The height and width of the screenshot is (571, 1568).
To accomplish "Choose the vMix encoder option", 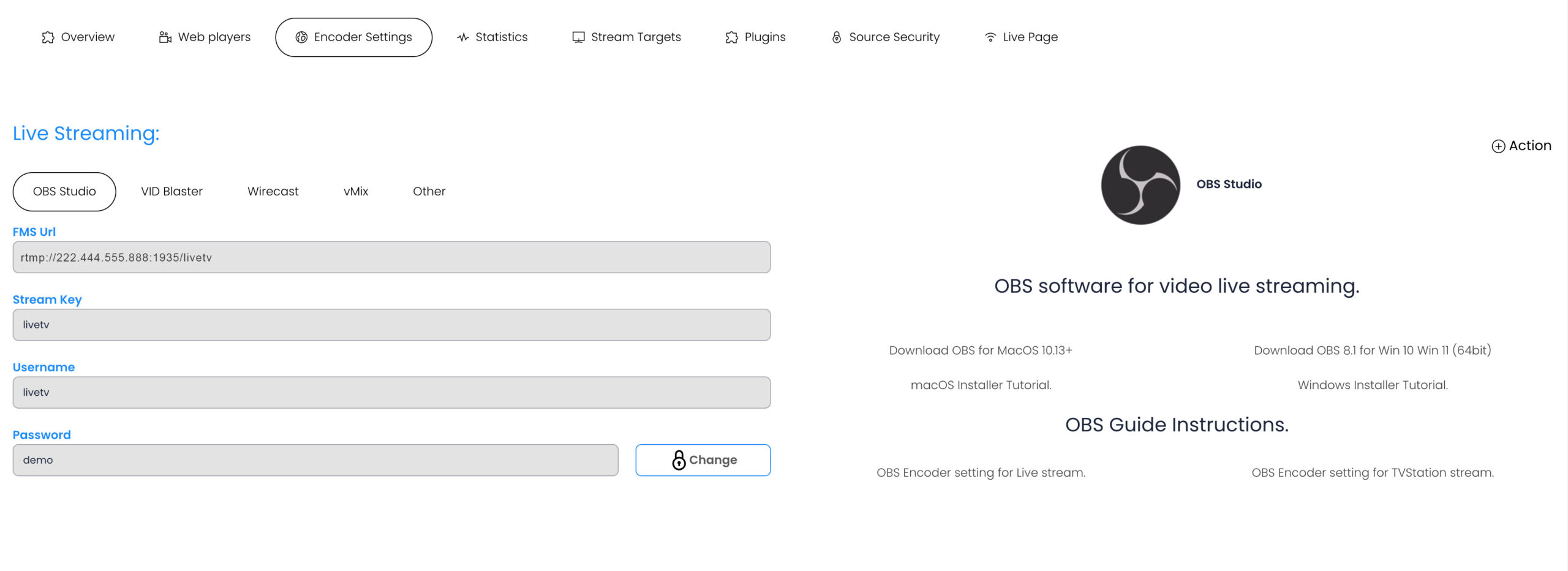I will (355, 191).
